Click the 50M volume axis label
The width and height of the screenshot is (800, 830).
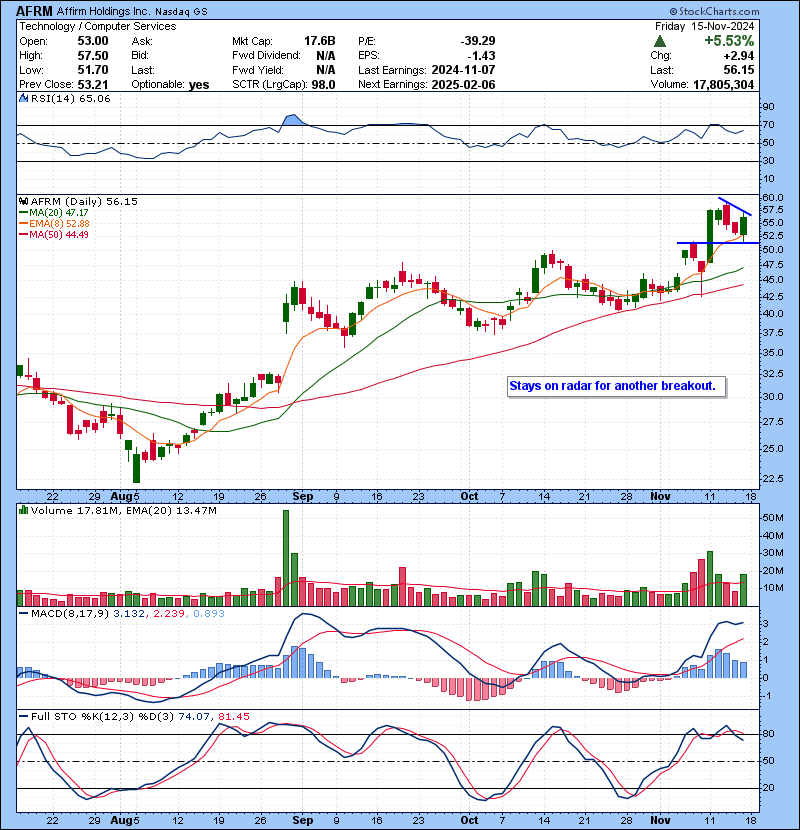[x=772, y=518]
